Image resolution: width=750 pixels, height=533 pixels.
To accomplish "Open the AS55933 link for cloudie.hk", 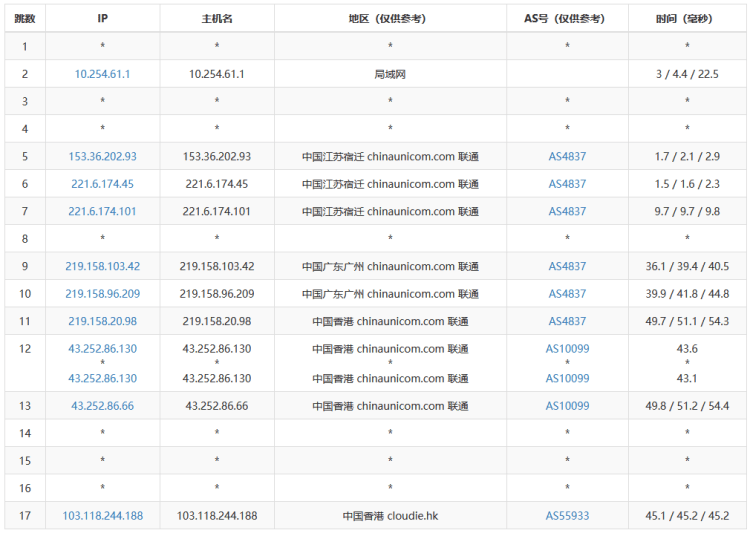I will coord(567,516).
